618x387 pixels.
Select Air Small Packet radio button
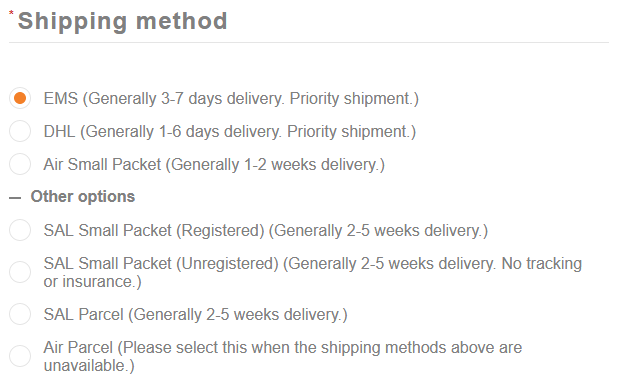pyautogui.click(x=20, y=164)
